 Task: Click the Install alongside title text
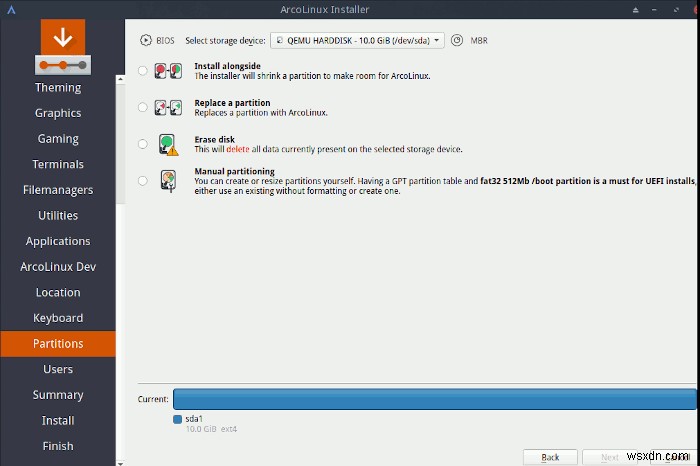pyautogui.click(x=227, y=66)
